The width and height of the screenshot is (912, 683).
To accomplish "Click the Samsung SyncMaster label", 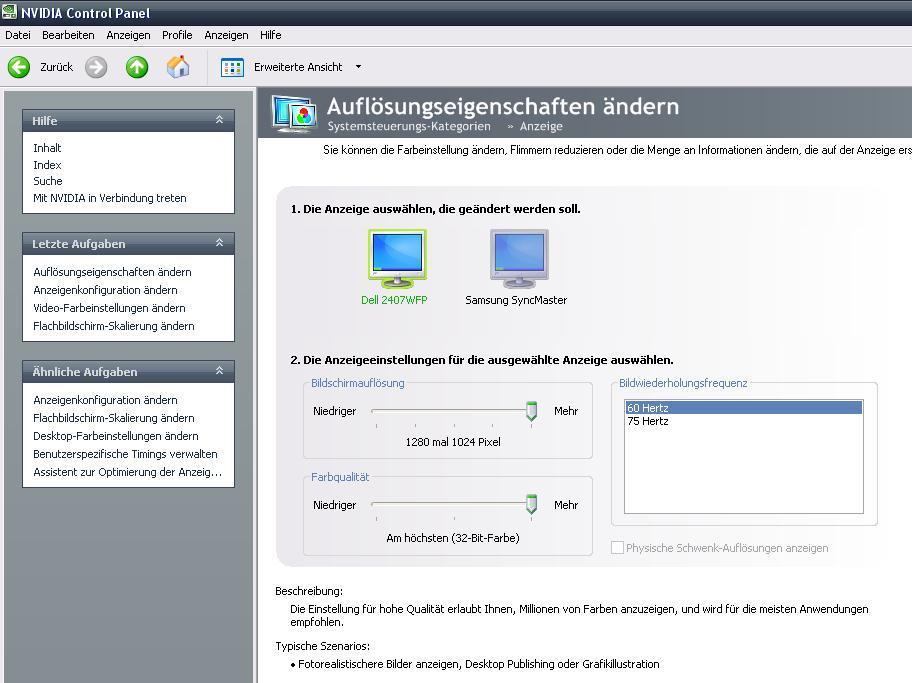I will 516,300.
